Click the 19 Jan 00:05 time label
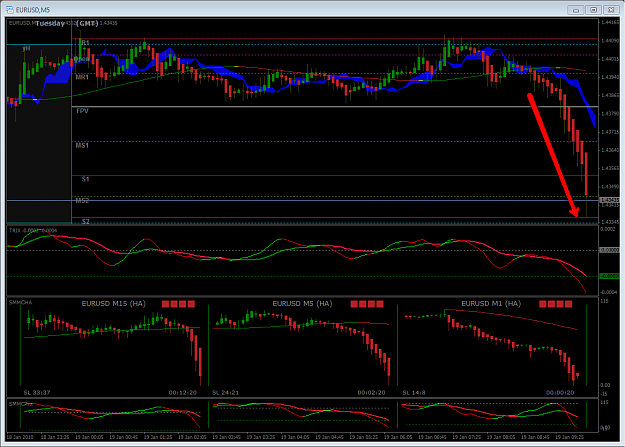This screenshot has width=625, height=447. tap(89, 437)
